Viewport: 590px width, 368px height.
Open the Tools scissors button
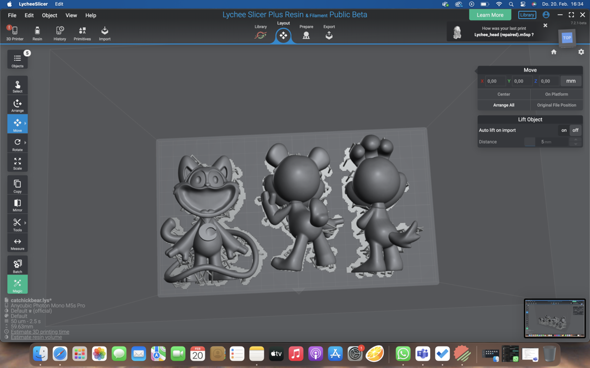(17, 224)
